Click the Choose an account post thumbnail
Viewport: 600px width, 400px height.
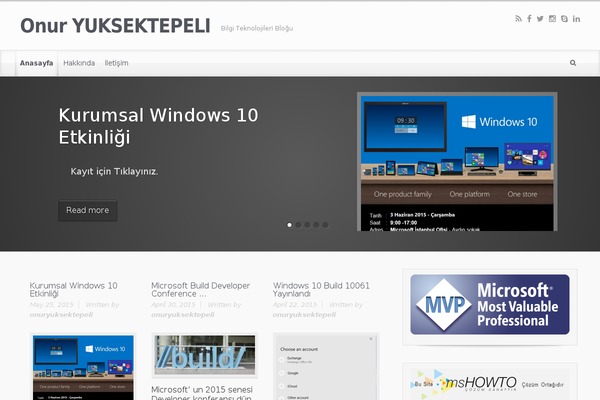(x=326, y=367)
